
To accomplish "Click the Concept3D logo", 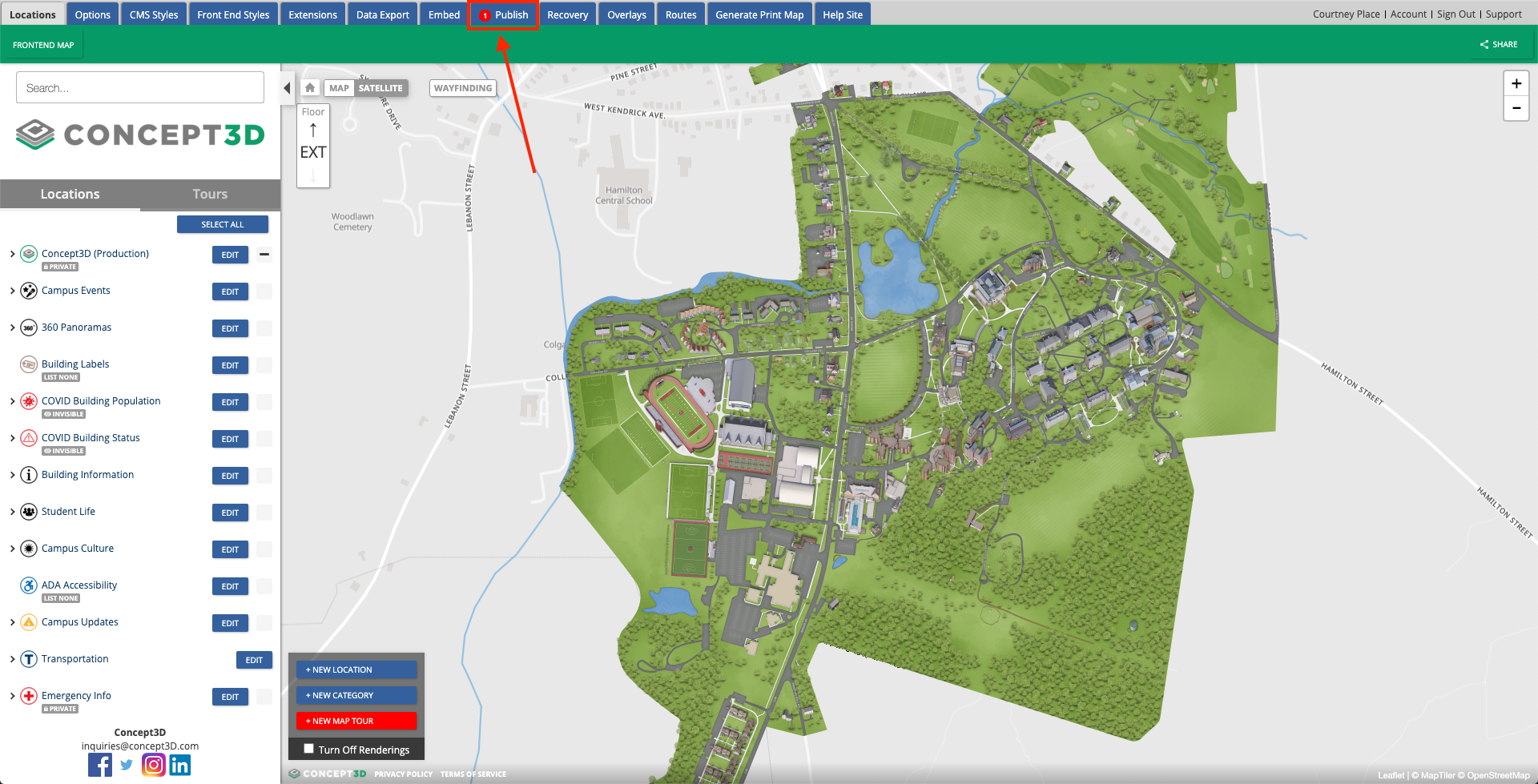I will [x=140, y=135].
